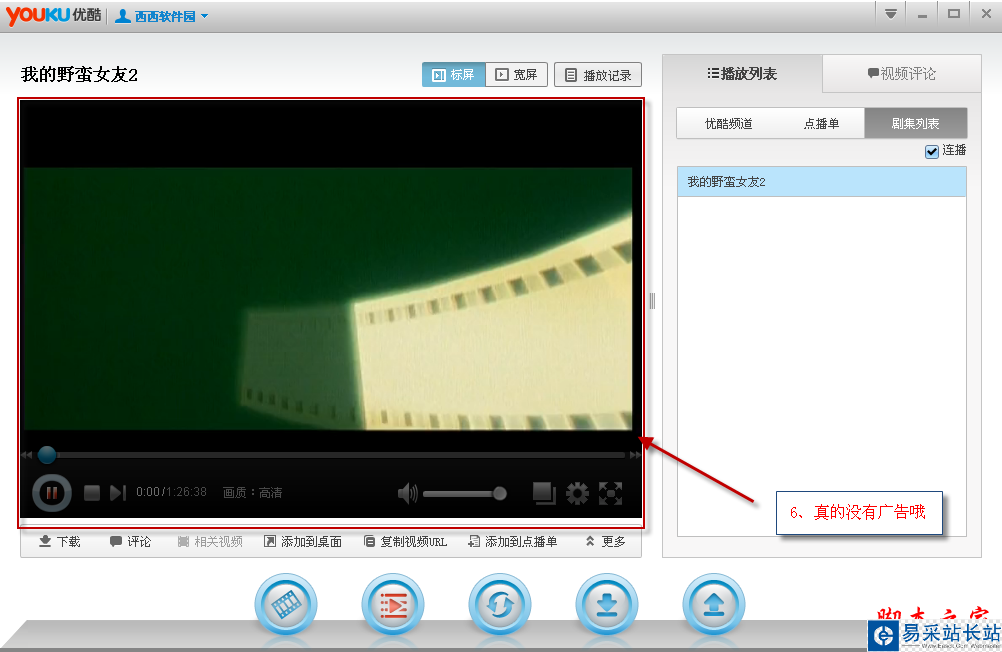Click 复制视频URL copy link
This screenshot has height=652, width=1002.
pyautogui.click(x=405, y=541)
